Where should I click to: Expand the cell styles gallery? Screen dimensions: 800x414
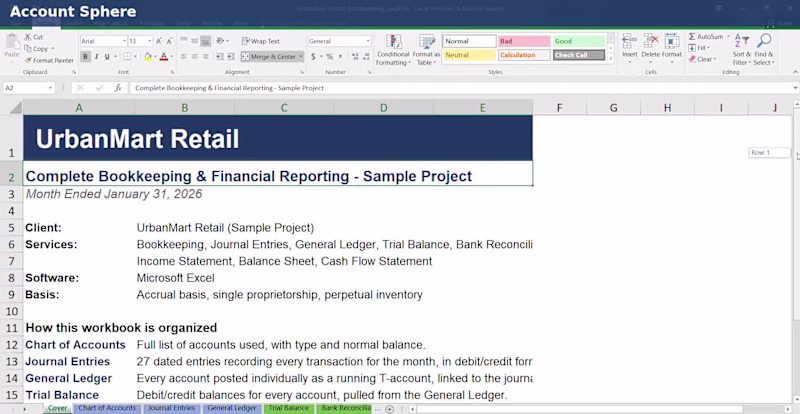[611, 60]
